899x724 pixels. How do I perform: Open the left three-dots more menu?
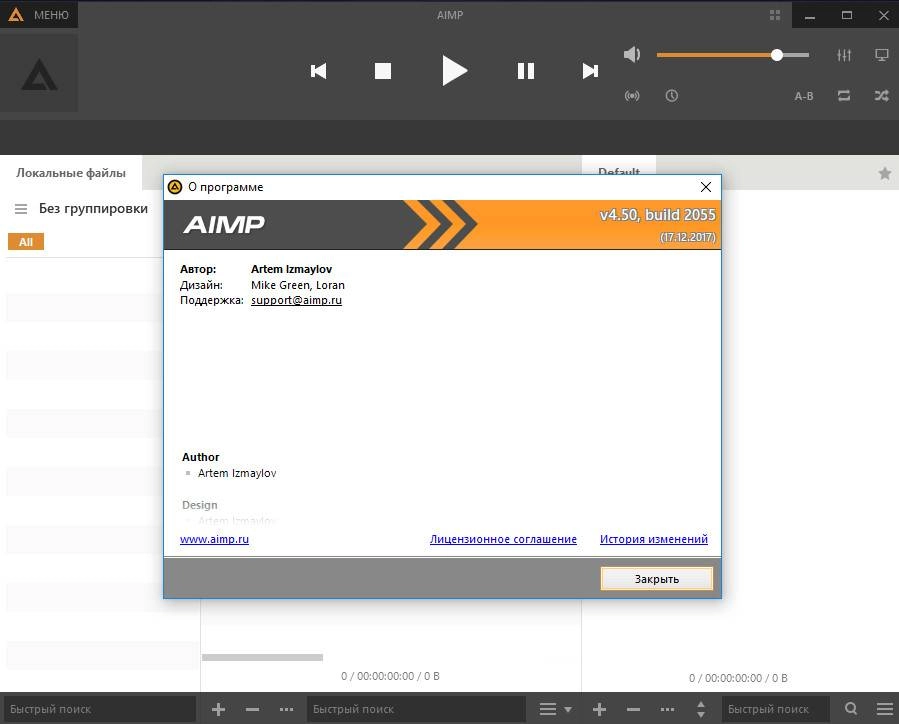pyautogui.click(x=286, y=710)
